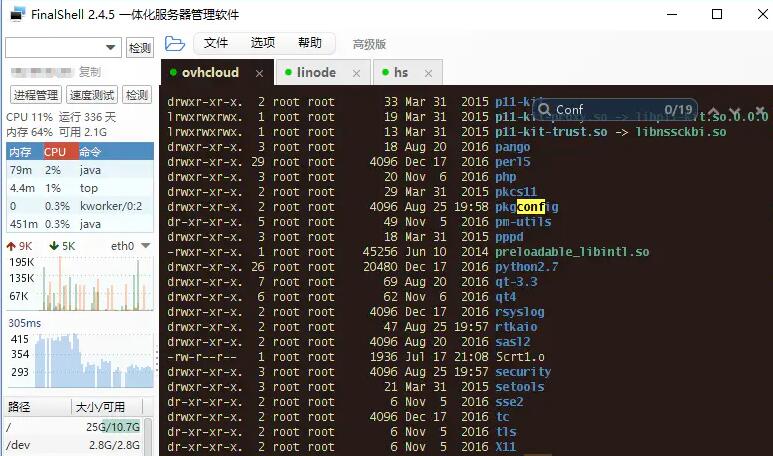This screenshot has height=456, width=773.
Task: Click the search magnifier icon
Action: point(544,109)
